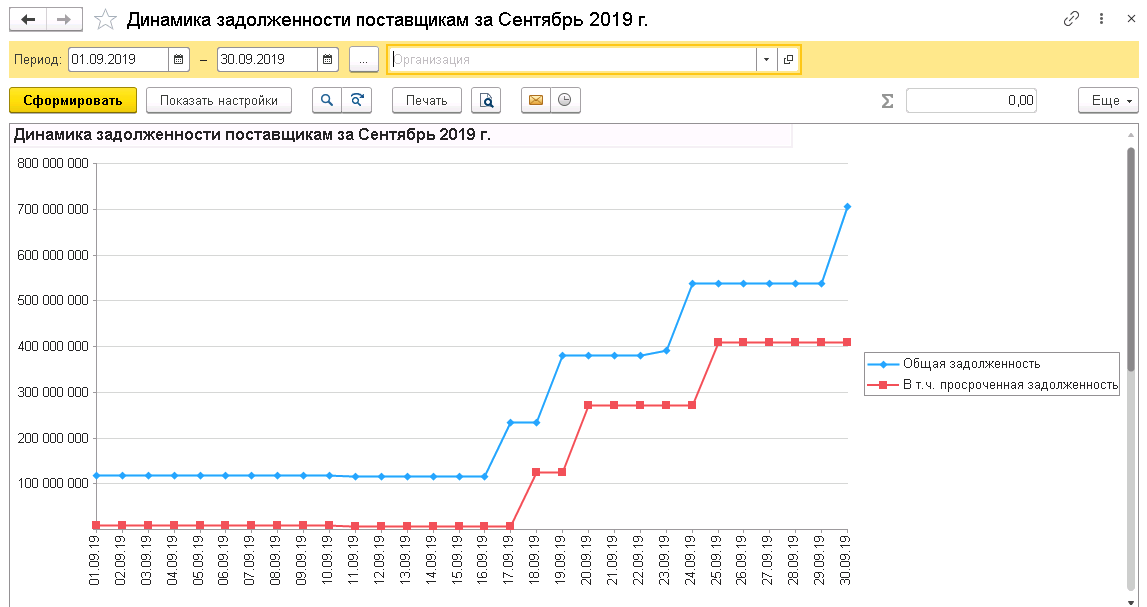
Task: Click the Печать button
Action: (x=426, y=100)
